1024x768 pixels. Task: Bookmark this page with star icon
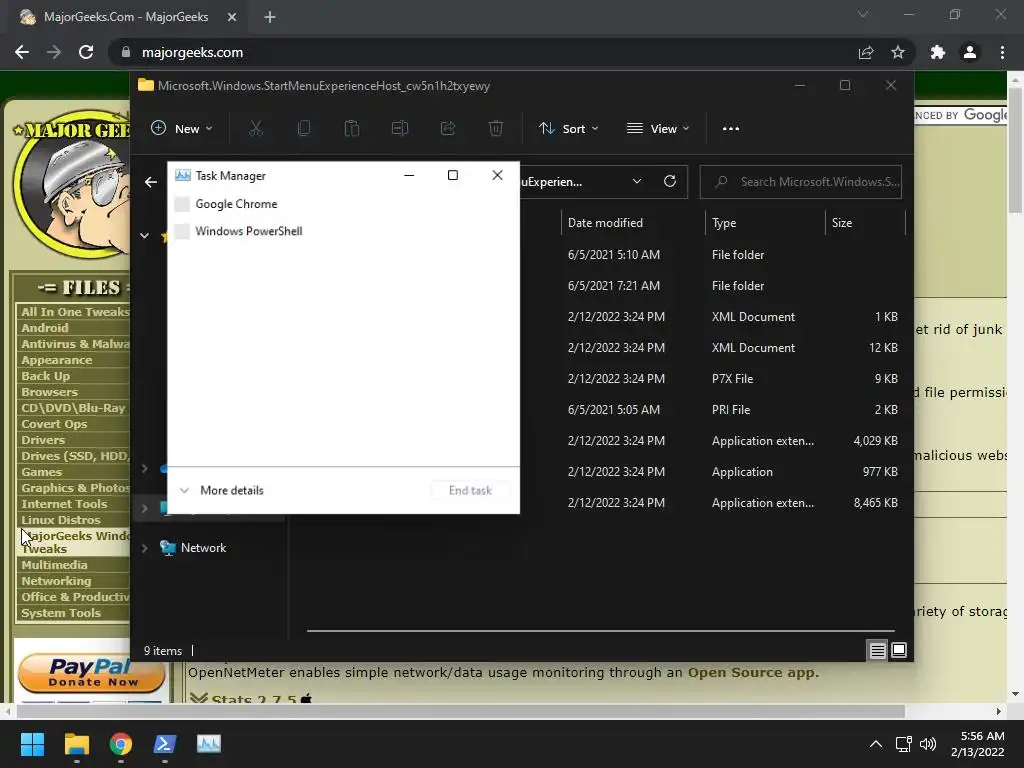click(898, 52)
